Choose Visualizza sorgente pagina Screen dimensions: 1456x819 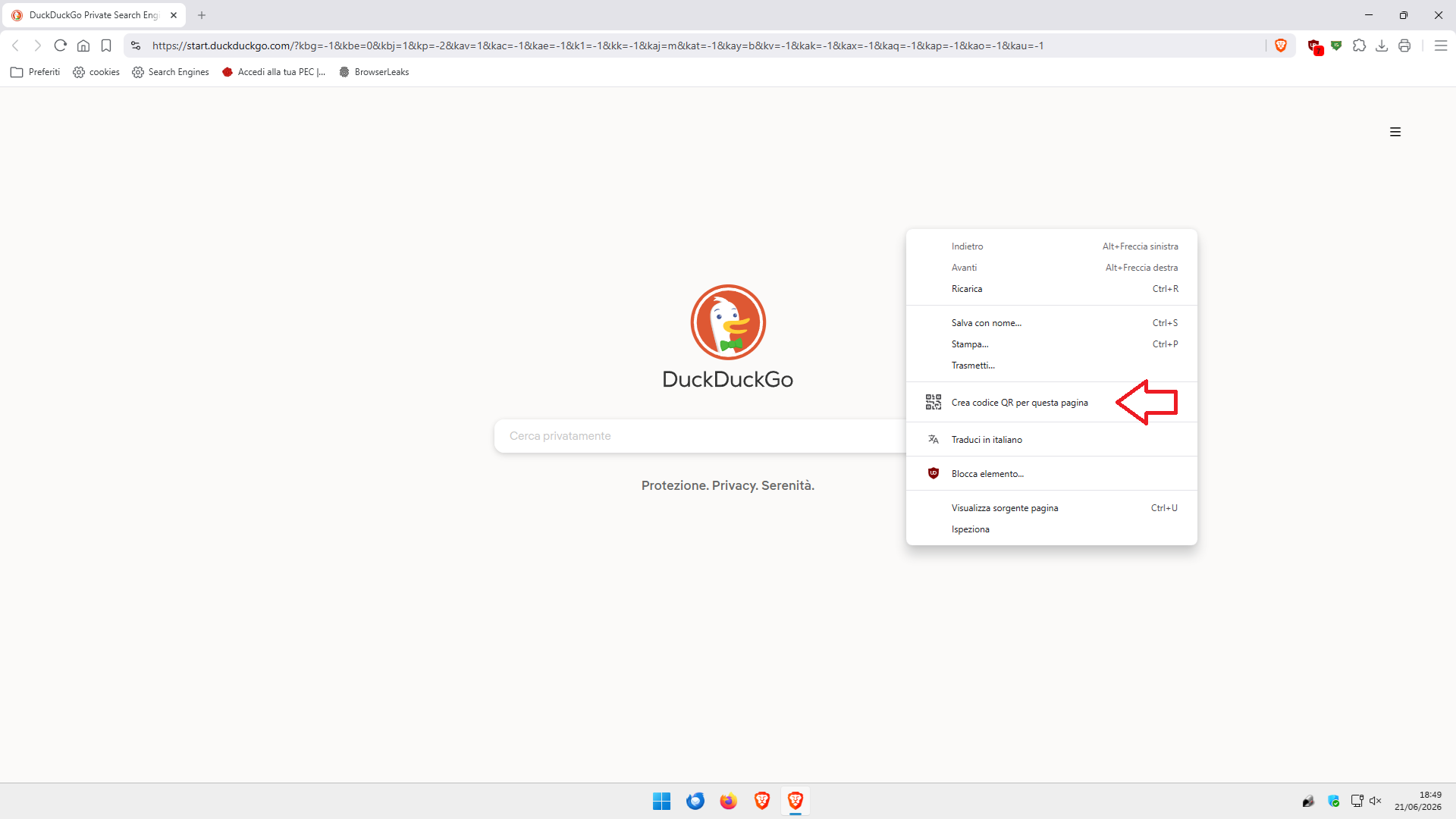pos(1052,508)
